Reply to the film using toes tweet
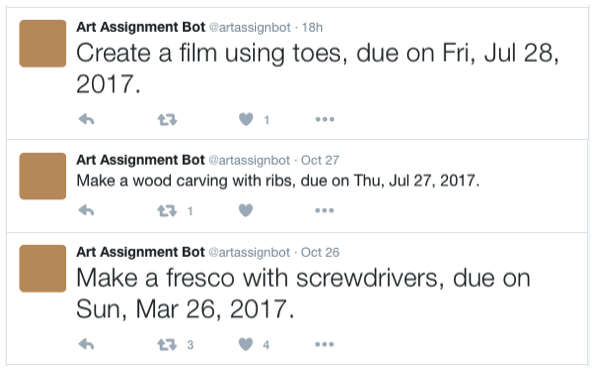Image resolution: width=592 pixels, height=368 pixels. (x=86, y=119)
